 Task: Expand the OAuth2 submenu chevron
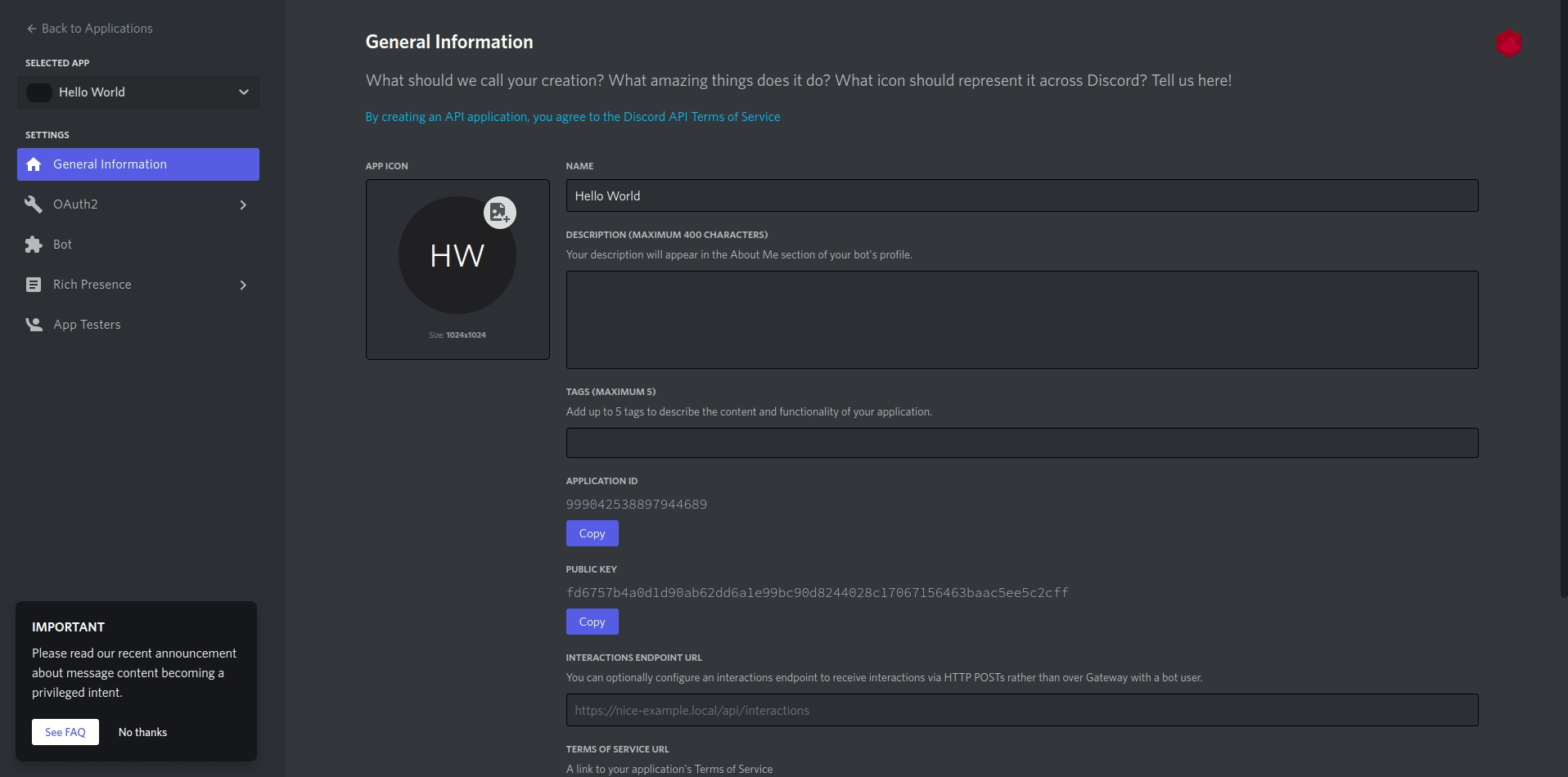[x=243, y=204]
